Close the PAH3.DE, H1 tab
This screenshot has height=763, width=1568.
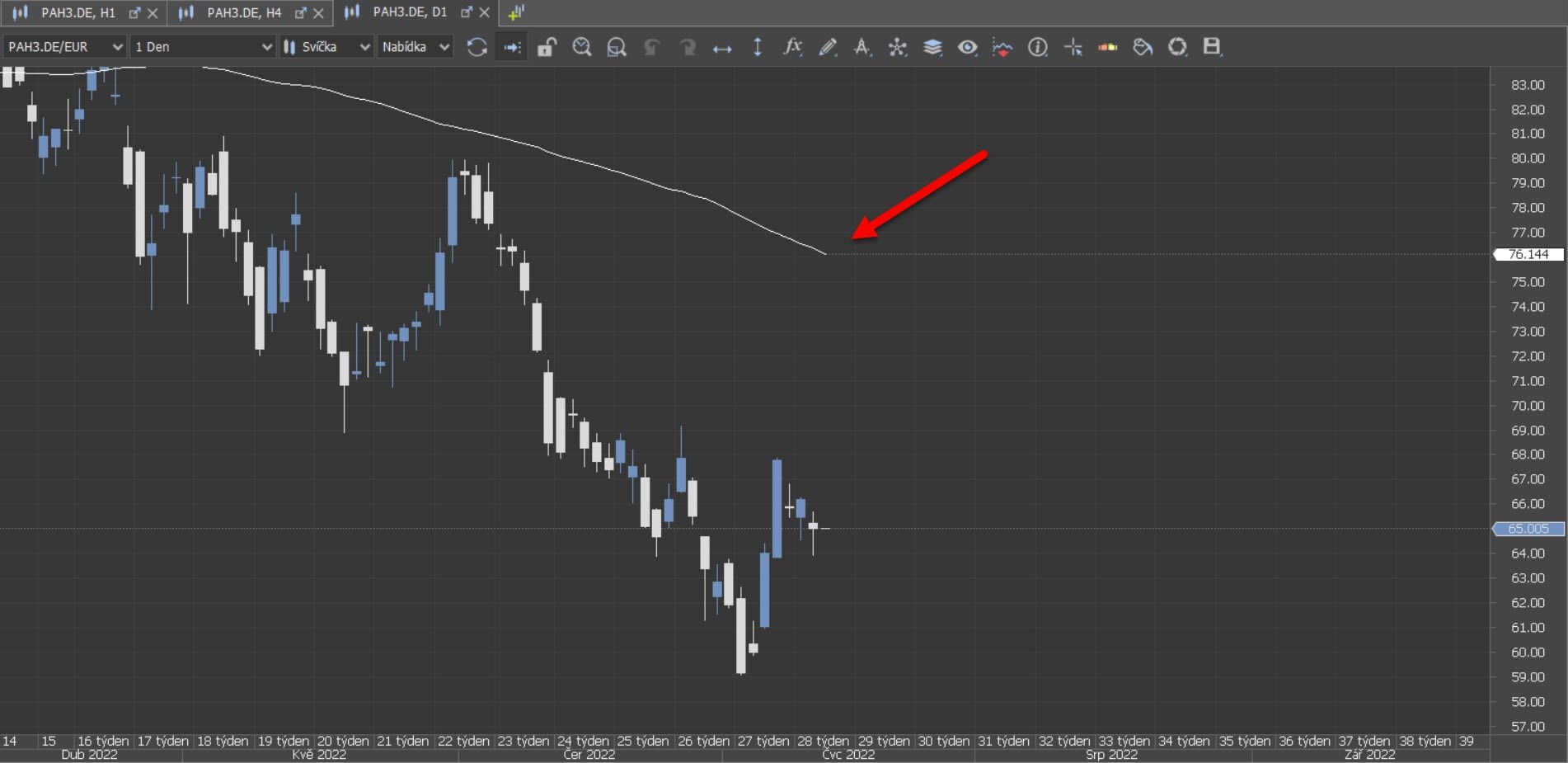[x=153, y=12]
